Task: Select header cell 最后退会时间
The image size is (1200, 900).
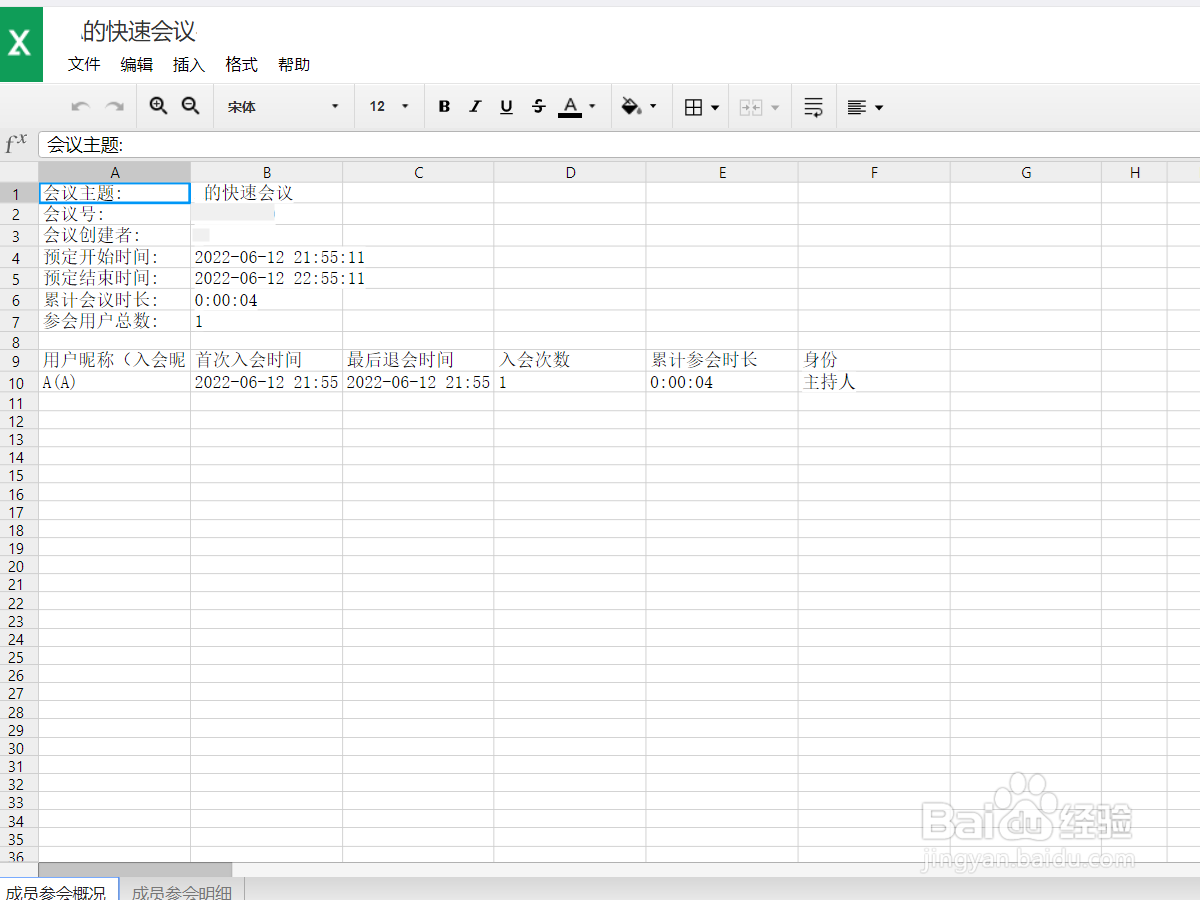Action: [418, 360]
